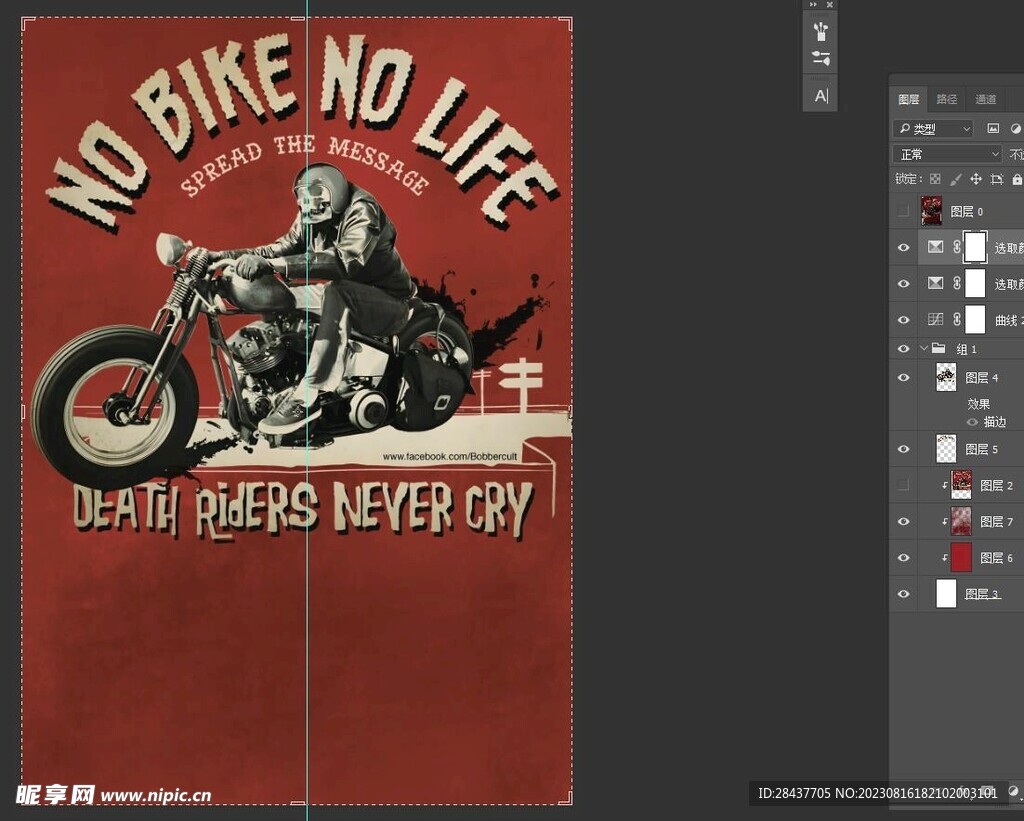Select the white 图层 3 thumbnail
This screenshot has width=1024, height=821.
pyautogui.click(x=946, y=594)
